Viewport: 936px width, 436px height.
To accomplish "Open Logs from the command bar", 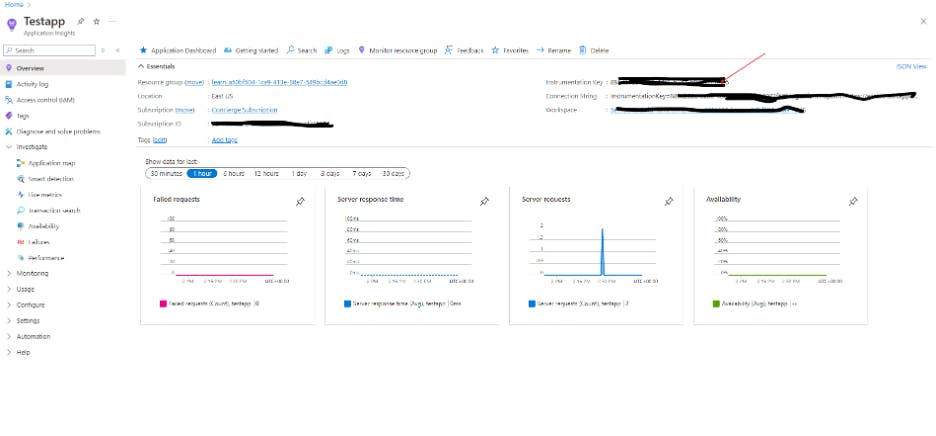I will point(337,51).
